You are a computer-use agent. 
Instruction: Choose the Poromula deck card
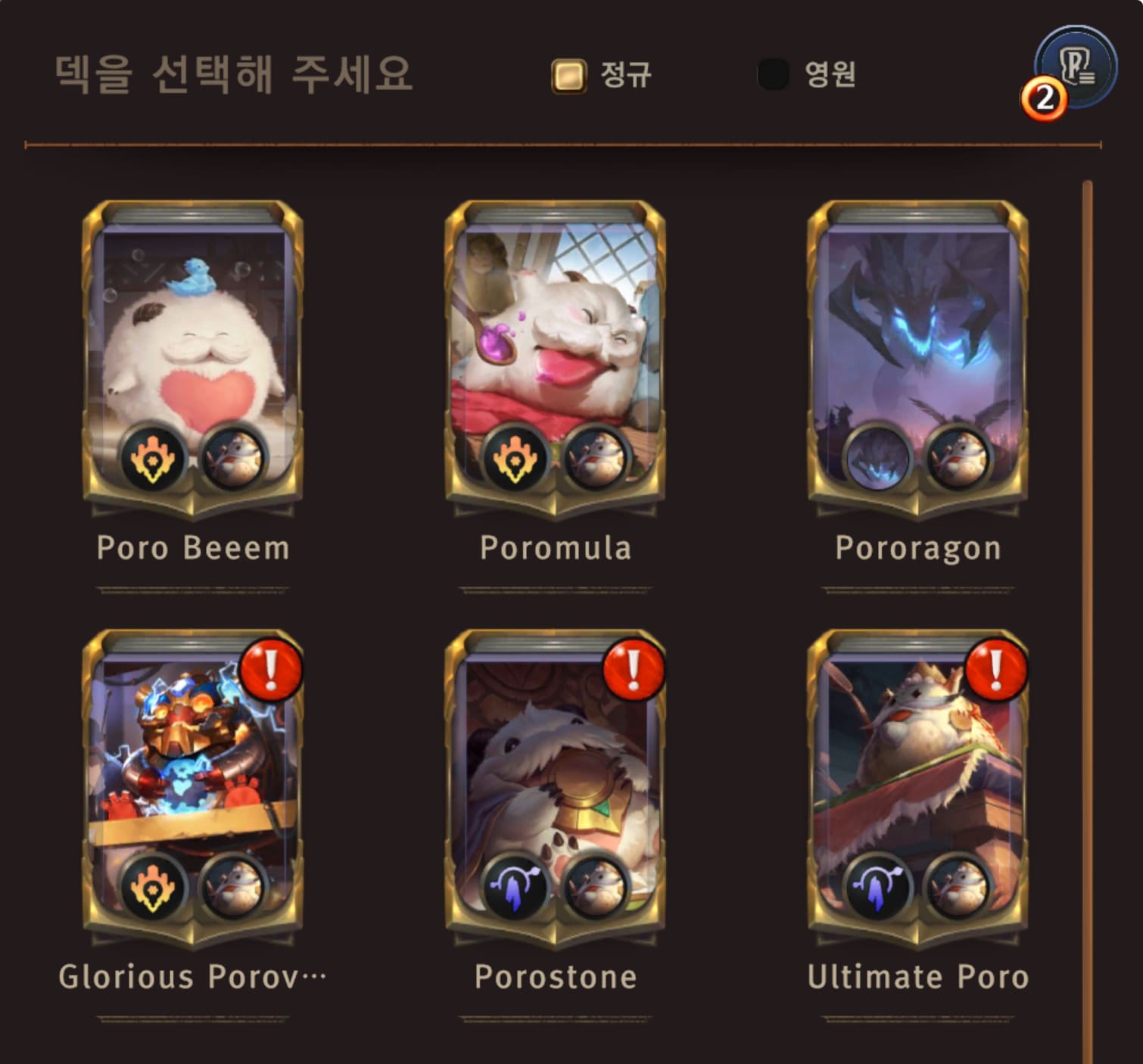pos(555,359)
